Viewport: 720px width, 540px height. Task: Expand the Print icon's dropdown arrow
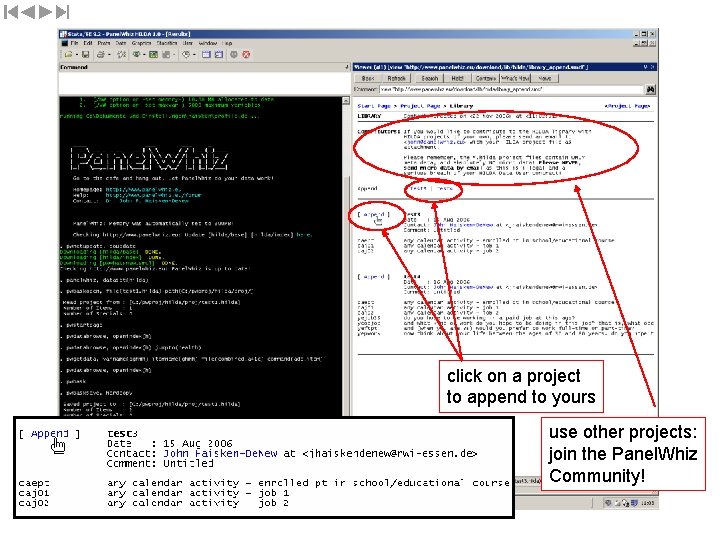(x=109, y=54)
